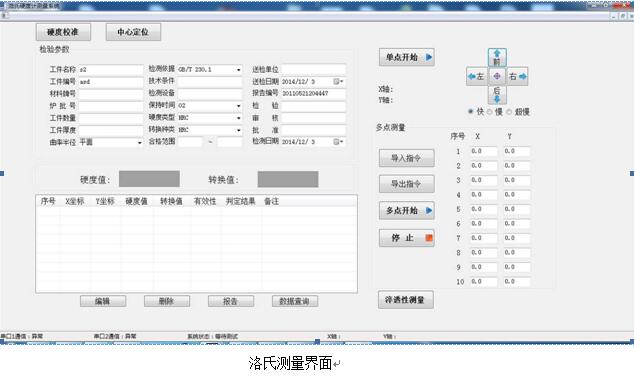Select the 慢 speed radio button
Screen dimensions: 634x376
[490, 112]
